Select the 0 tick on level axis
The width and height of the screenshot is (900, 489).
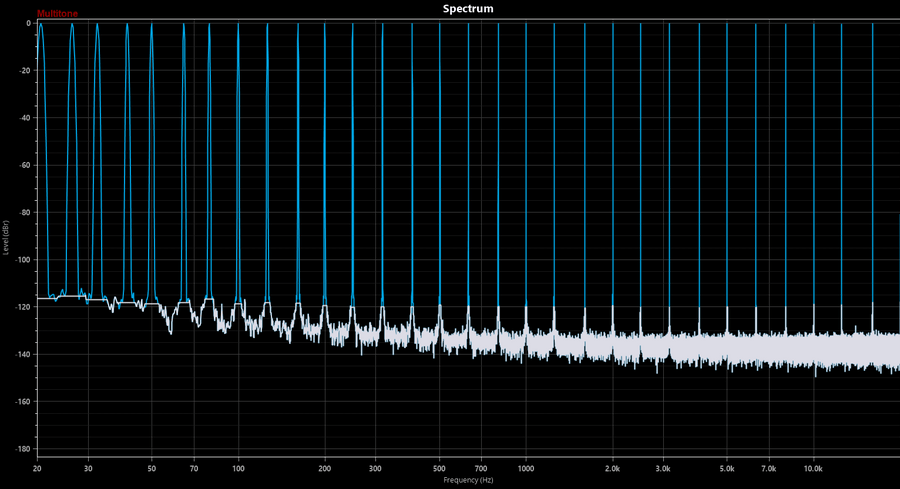click(x=28, y=23)
